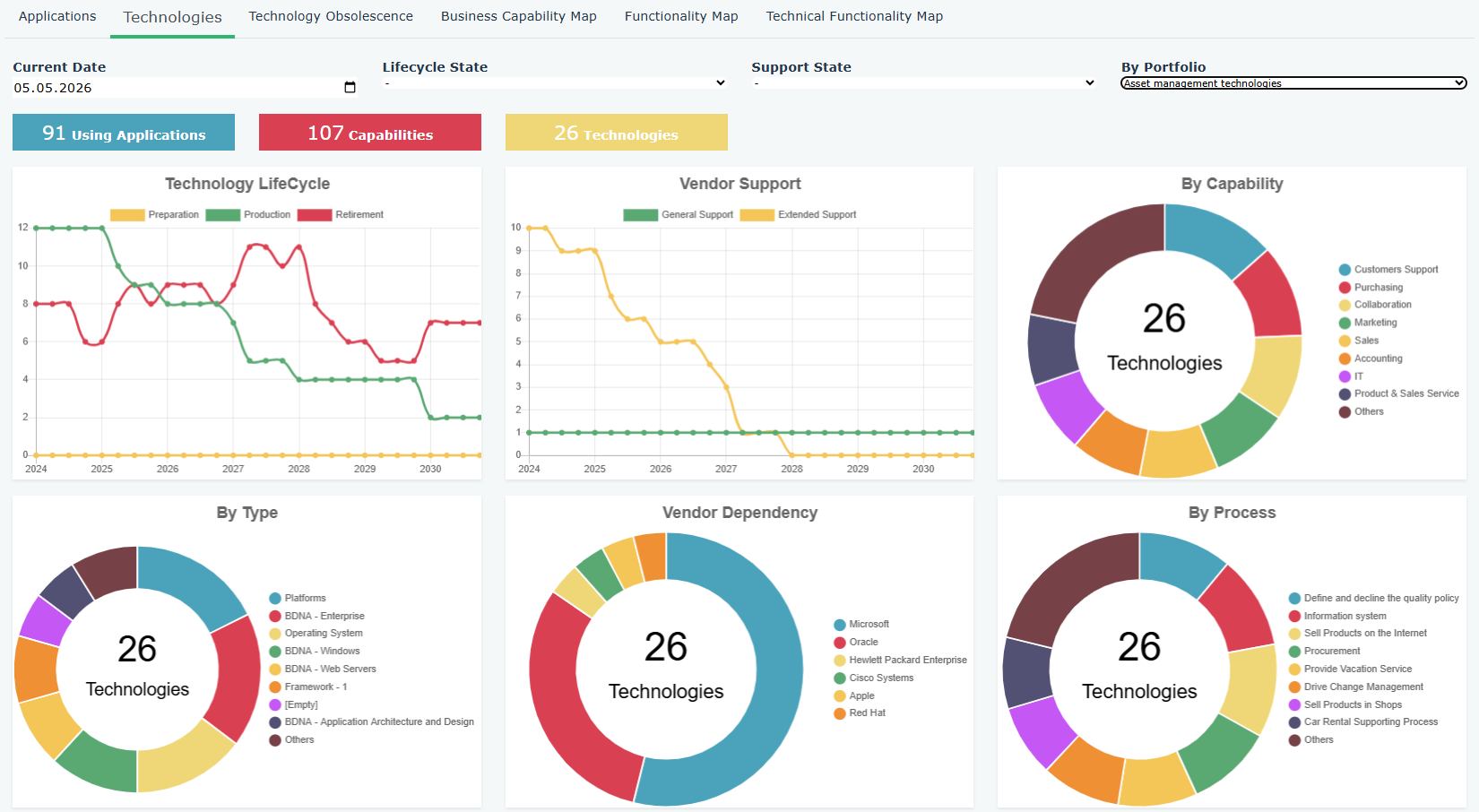Toggle IT legend item in By Capability
Image resolution: width=1479 pixels, height=812 pixels.
[x=1351, y=376]
